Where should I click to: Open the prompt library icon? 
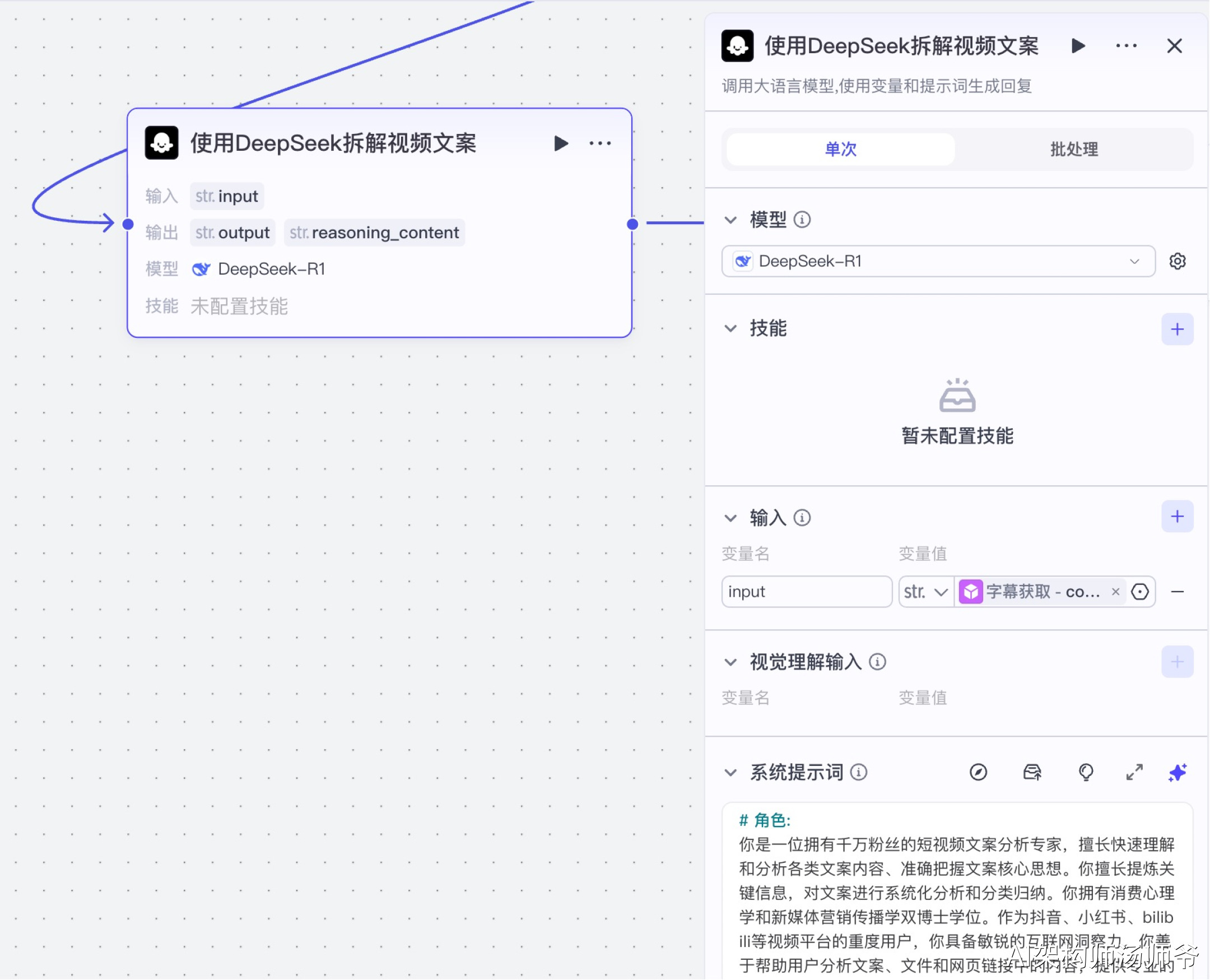click(x=1032, y=772)
